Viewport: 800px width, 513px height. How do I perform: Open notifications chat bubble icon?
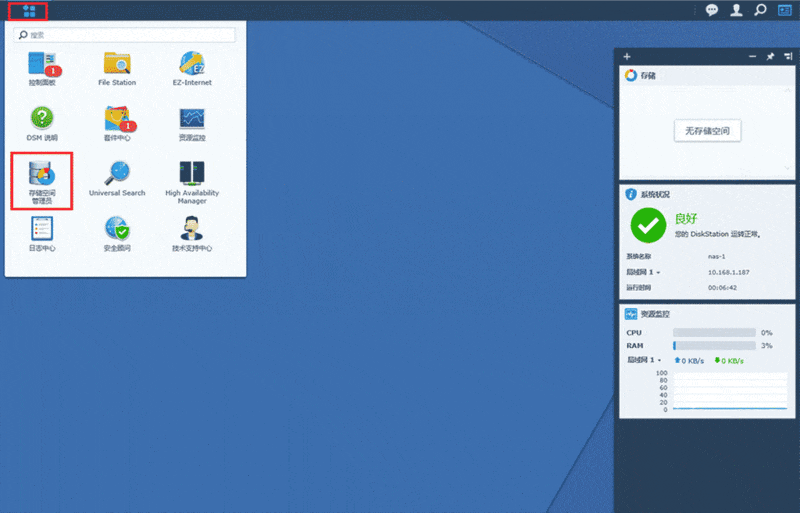pos(712,10)
